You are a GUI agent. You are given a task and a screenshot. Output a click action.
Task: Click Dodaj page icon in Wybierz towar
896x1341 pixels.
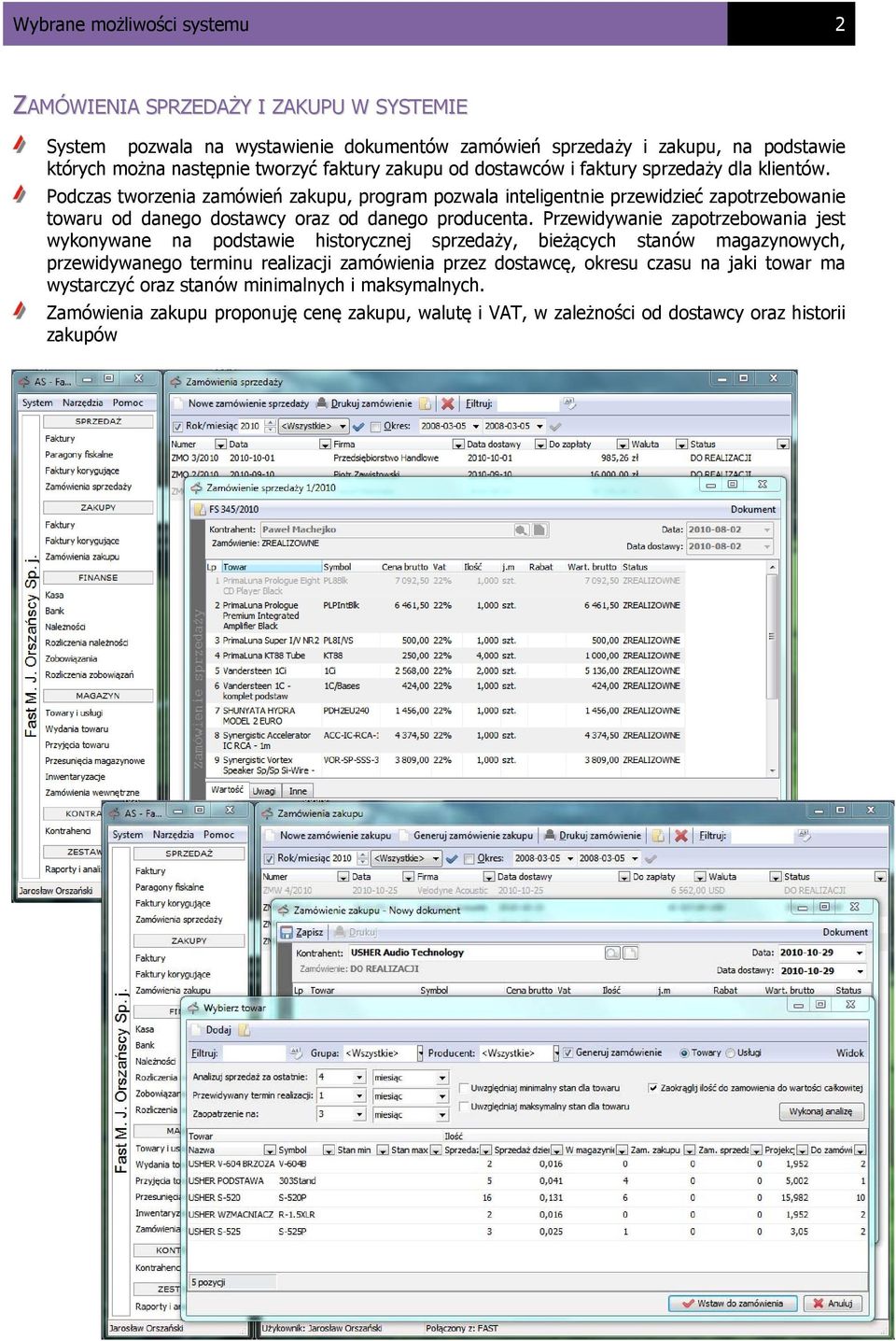[x=196, y=1030]
